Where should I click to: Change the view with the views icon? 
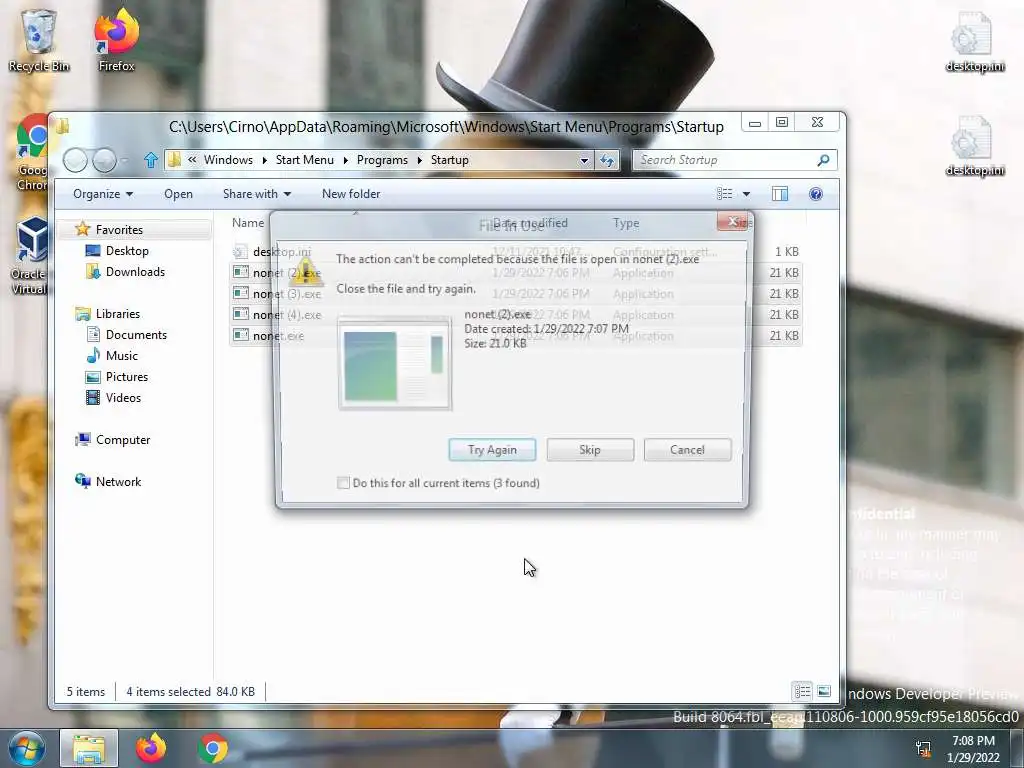coord(724,194)
